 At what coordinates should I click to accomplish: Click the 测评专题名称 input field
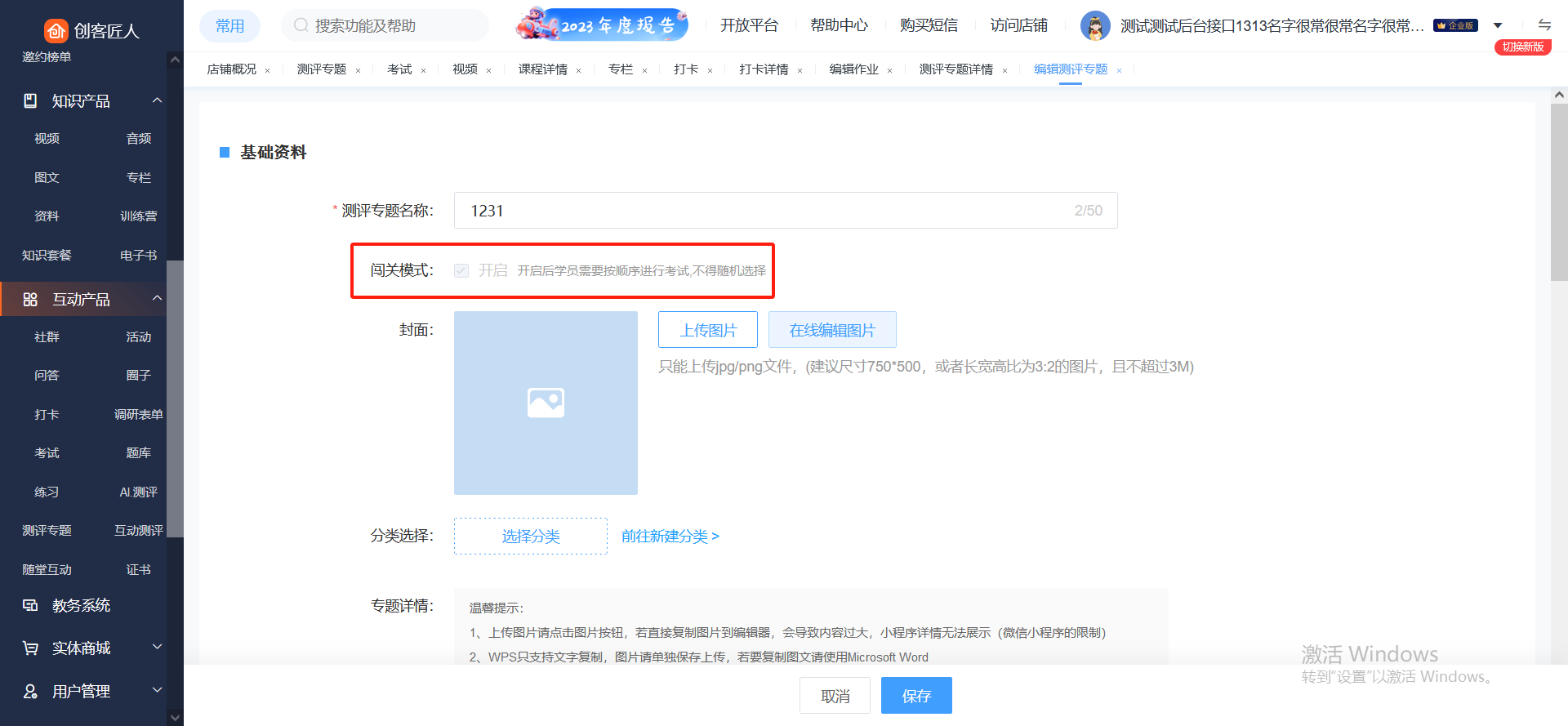768,211
